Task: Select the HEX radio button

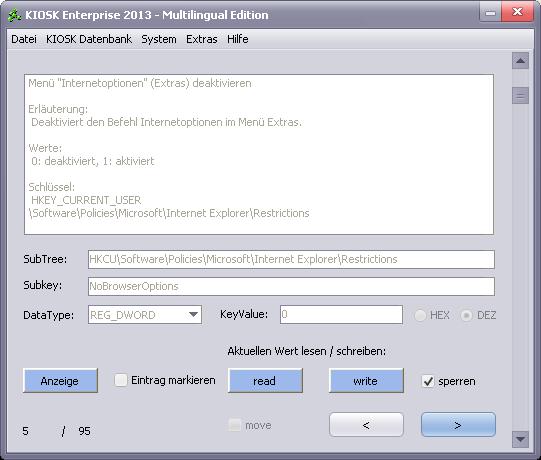Action: tap(420, 315)
